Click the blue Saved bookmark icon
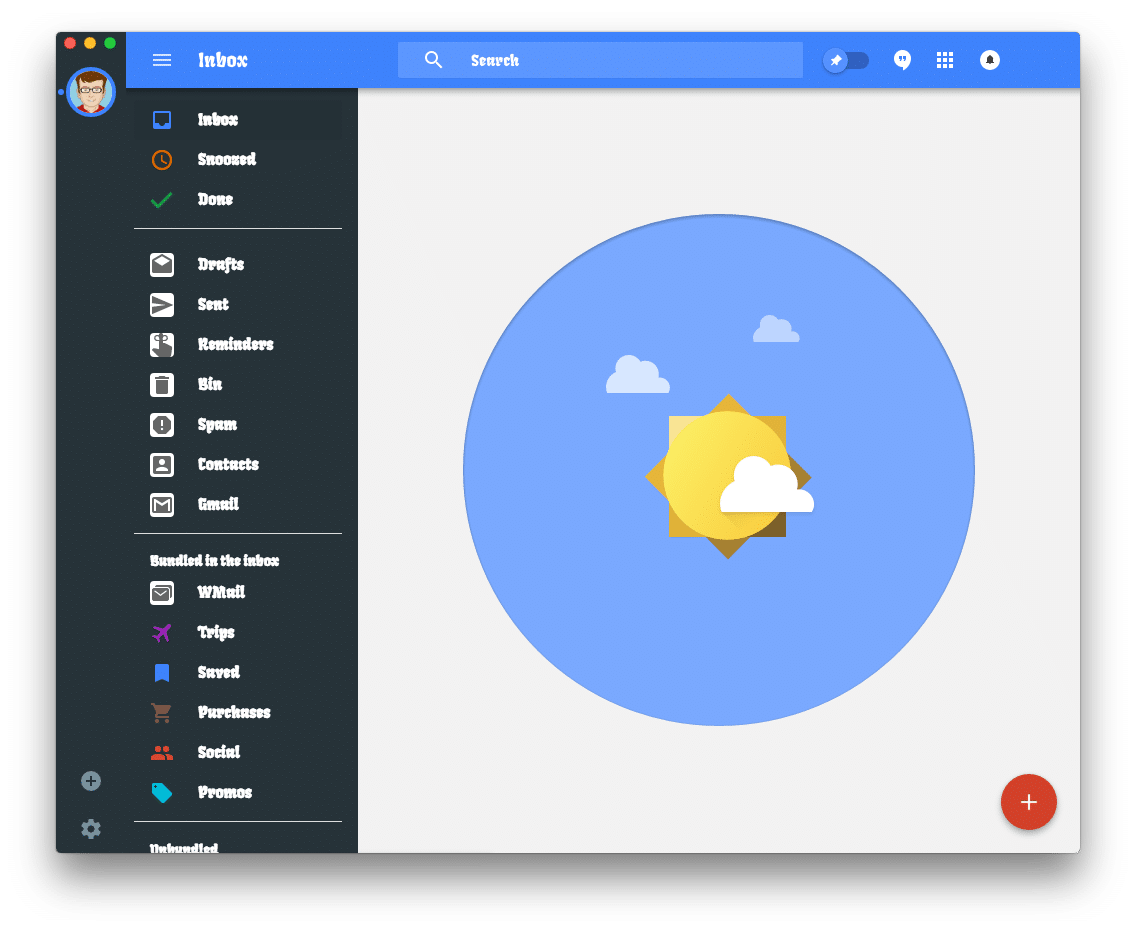Image resolution: width=1136 pixels, height=933 pixels. point(162,673)
